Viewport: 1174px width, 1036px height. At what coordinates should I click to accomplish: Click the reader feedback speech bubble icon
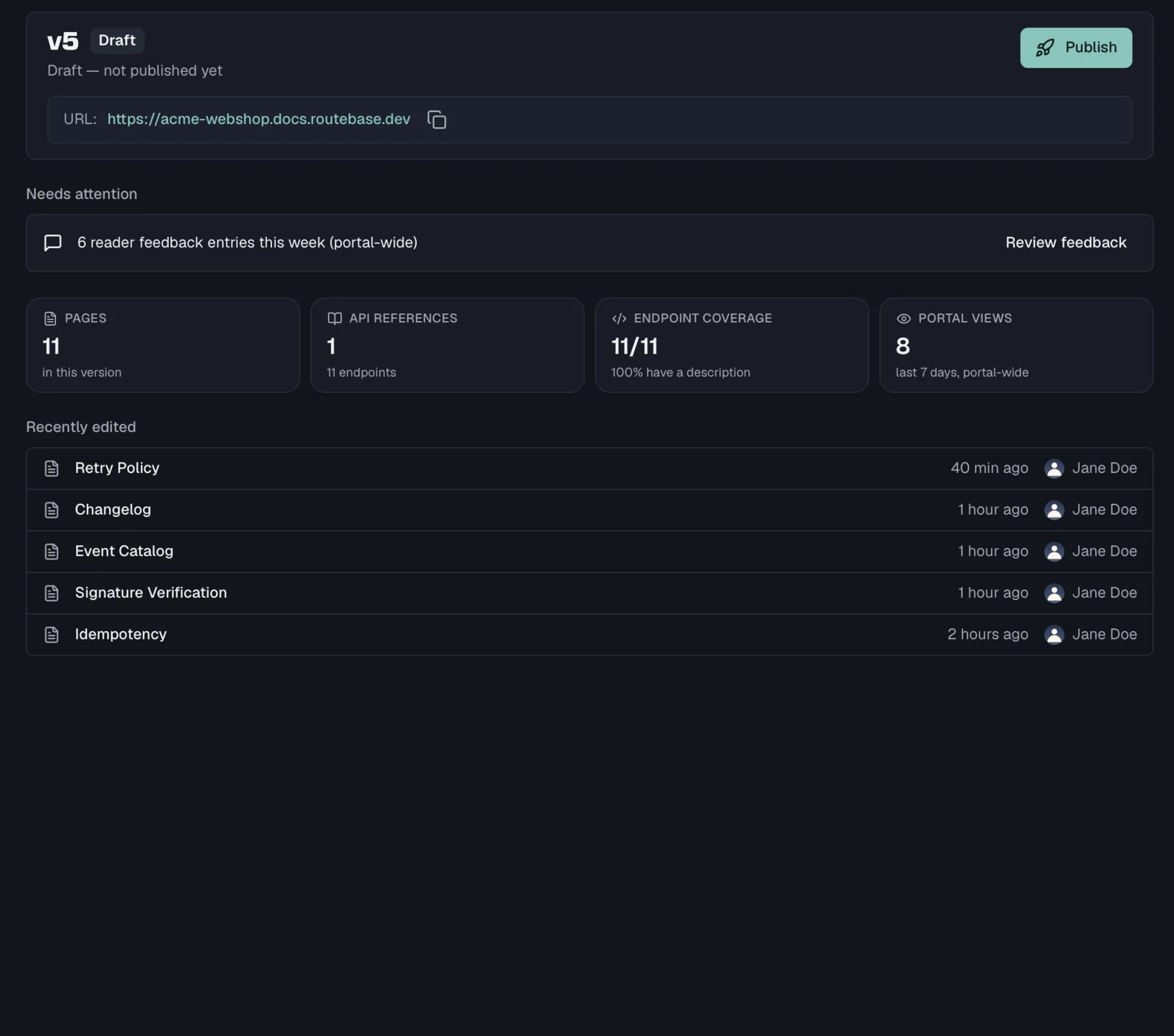[x=53, y=243]
